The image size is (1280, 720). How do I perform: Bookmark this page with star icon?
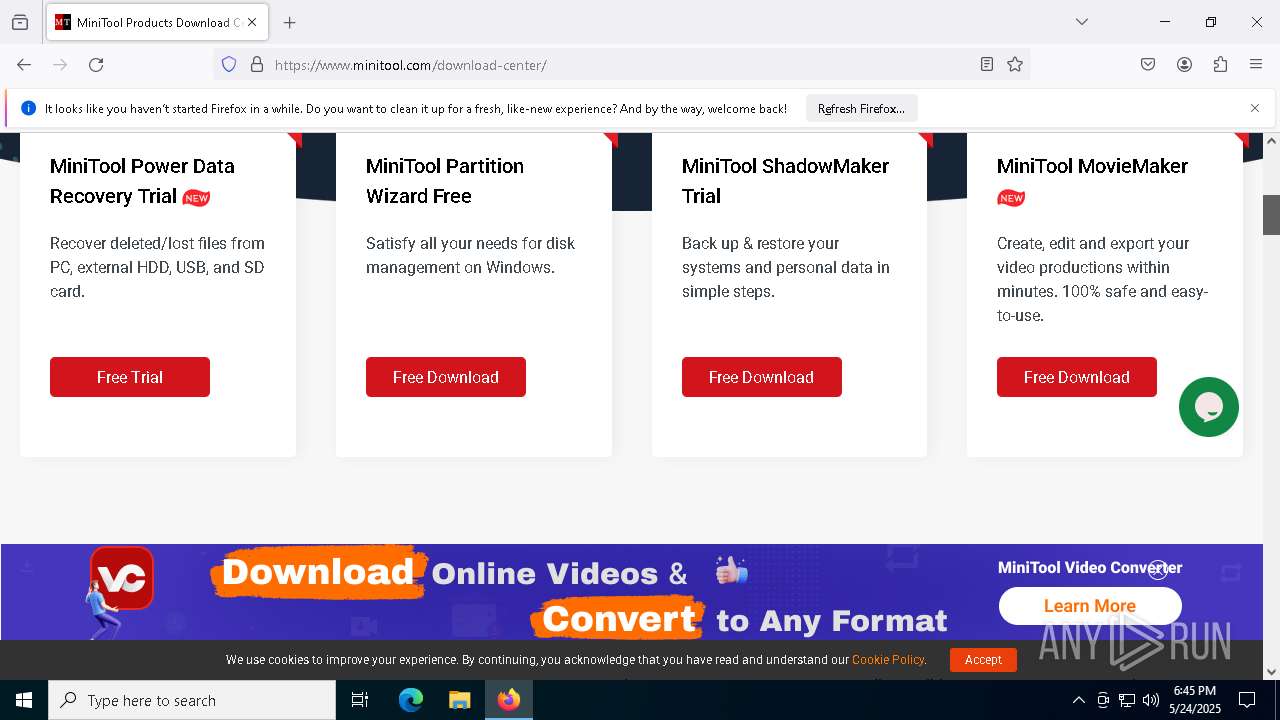coord(1015,65)
